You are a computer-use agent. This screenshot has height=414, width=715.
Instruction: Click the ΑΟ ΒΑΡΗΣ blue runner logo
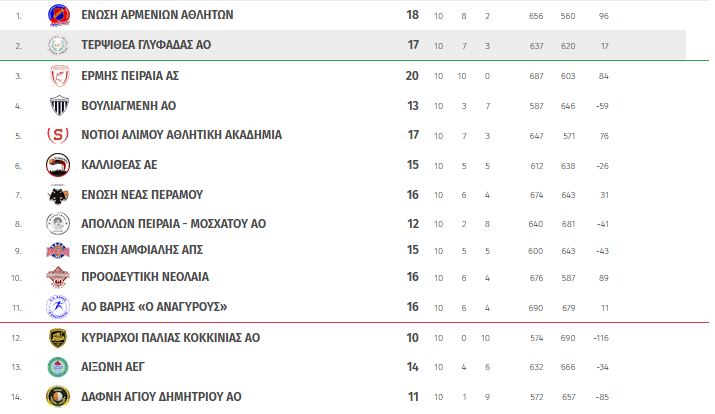point(58,307)
